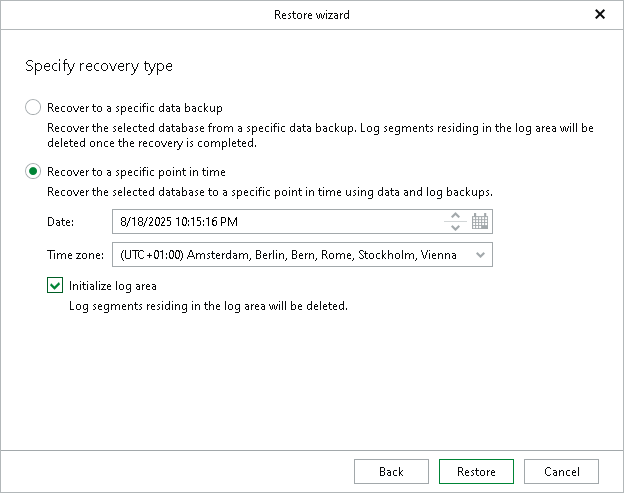Click the 'Log segments residing' note under checkbox

pyautogui.click(x=207, y=306)
